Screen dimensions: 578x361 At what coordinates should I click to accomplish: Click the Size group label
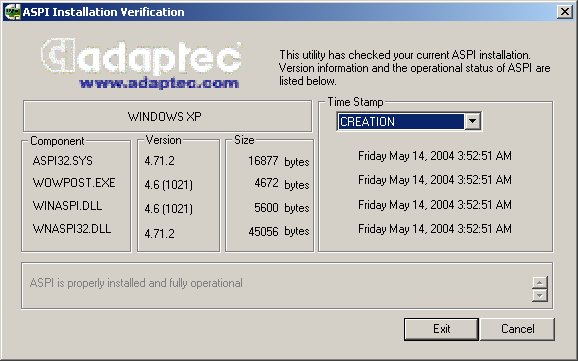pos(244,140)
